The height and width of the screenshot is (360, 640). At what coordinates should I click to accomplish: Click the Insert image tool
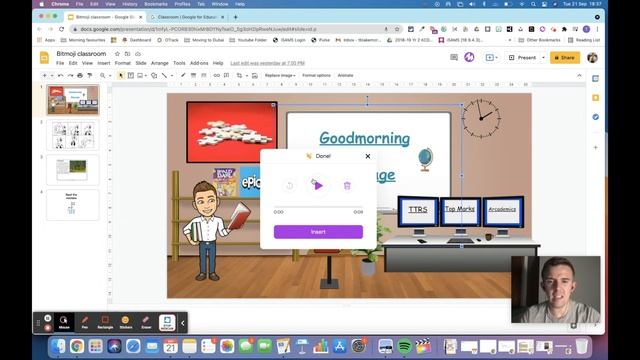click(140, 76)
